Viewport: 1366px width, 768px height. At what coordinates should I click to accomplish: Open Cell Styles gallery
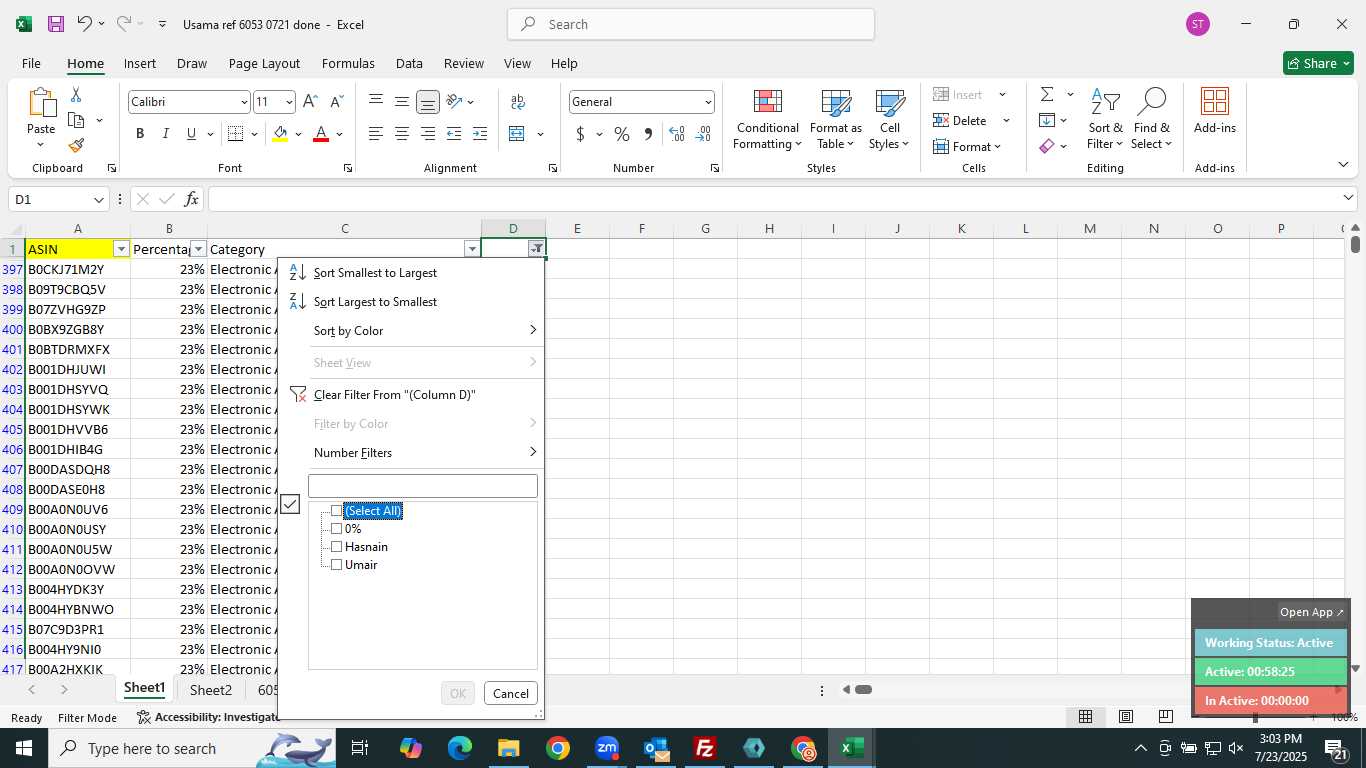(889, 119)
